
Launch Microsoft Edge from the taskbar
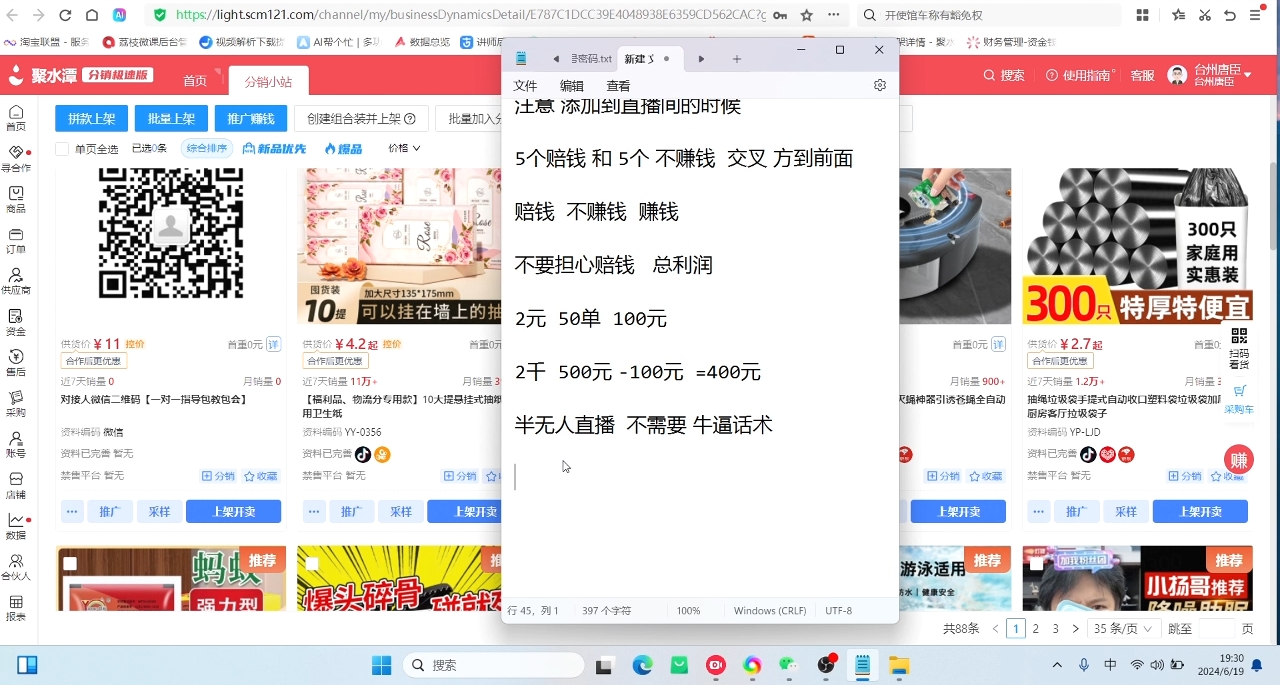click(x=642, y=665)
